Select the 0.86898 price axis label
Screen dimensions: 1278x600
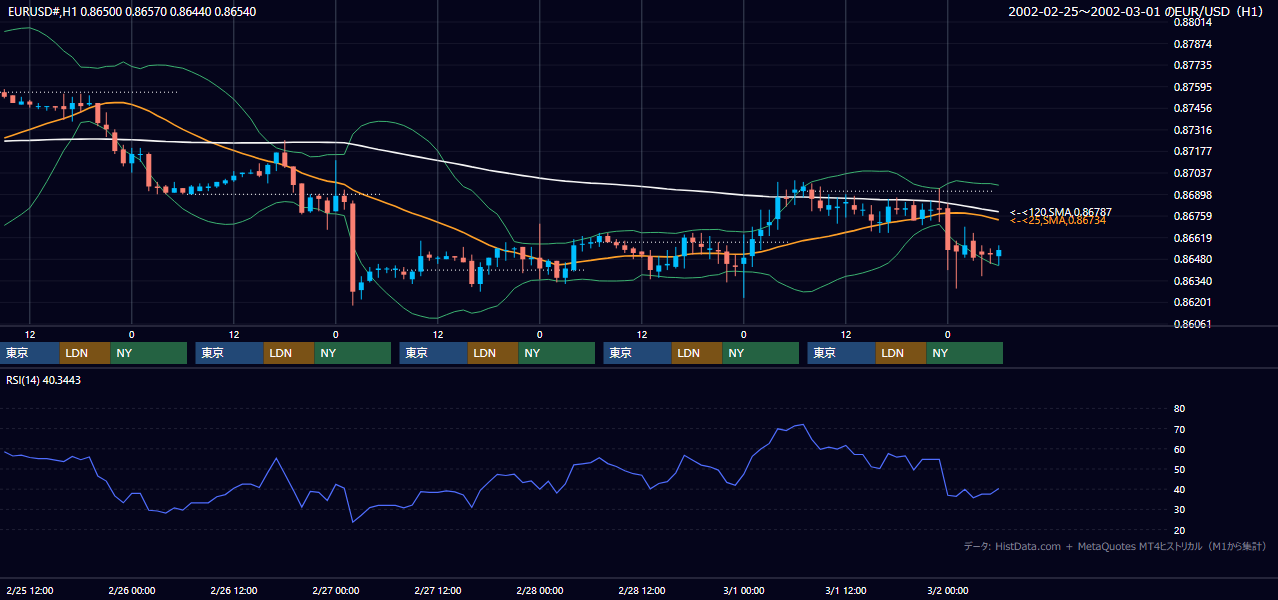coord(1192,194)
